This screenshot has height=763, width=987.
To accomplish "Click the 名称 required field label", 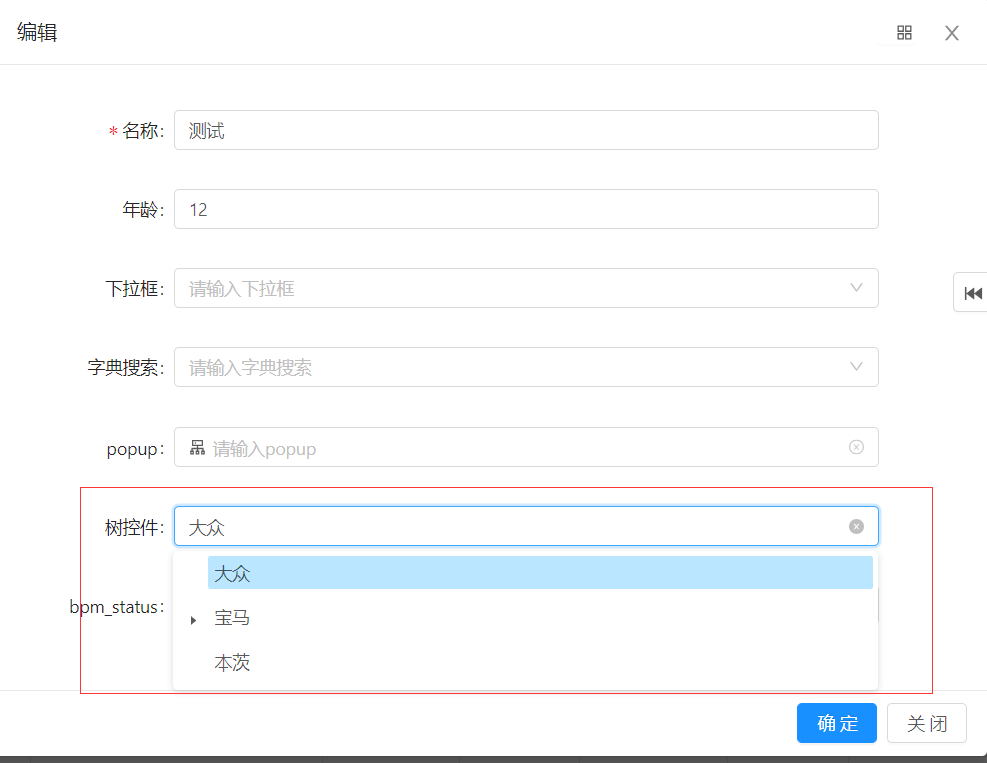I will tap(137, 131).
